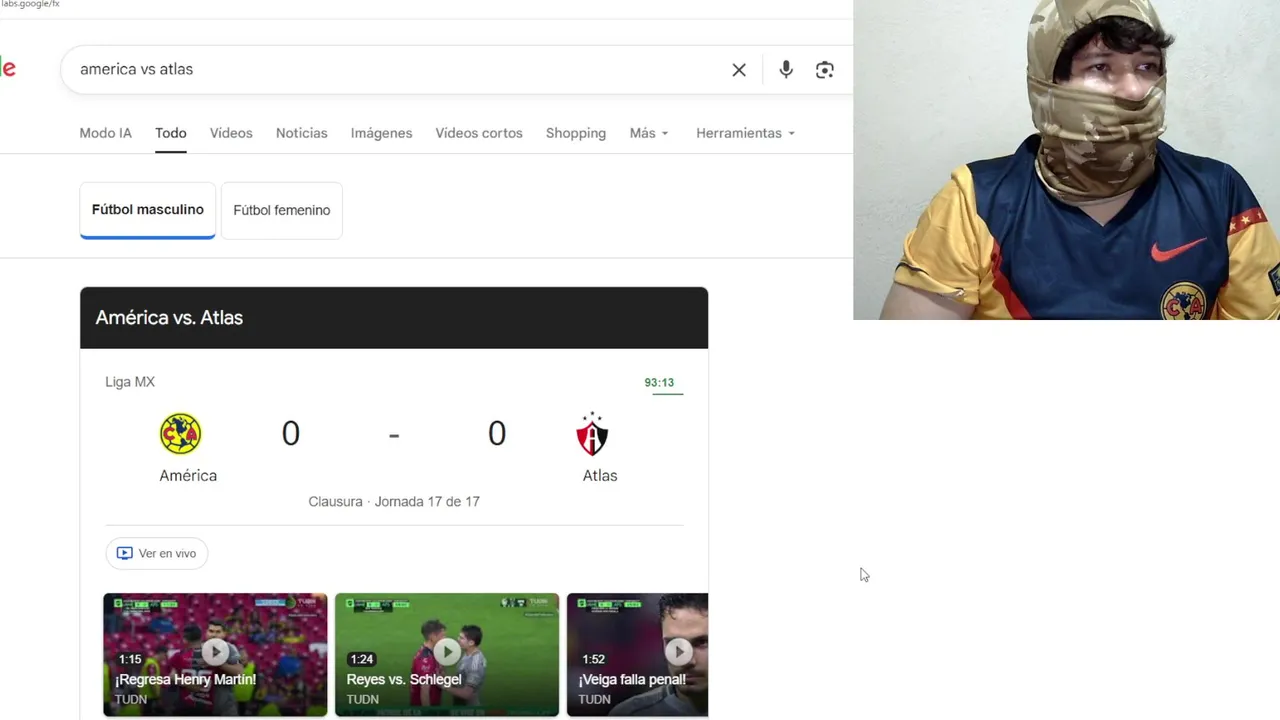The width and height of the screenshot is (1280, 720).
Task: Go to the Imágenes tab
Action: pos(381,133)
